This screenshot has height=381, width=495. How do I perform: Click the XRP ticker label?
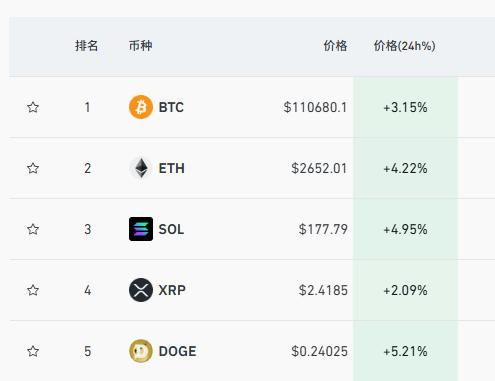(172, 290)
